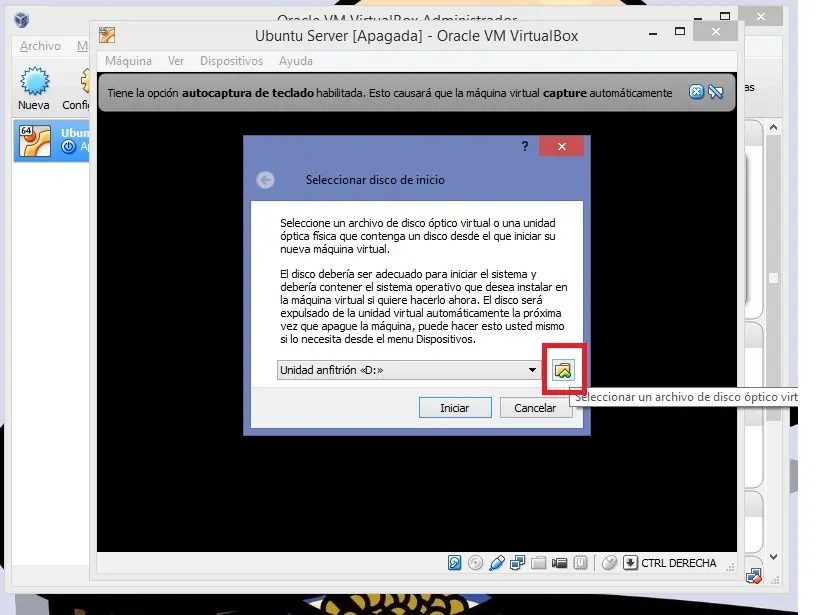The height and width of the screenshot is (615, 816).
Task: Click the Administrador scrollbar down arrow
Action: [x=773, y=557]
